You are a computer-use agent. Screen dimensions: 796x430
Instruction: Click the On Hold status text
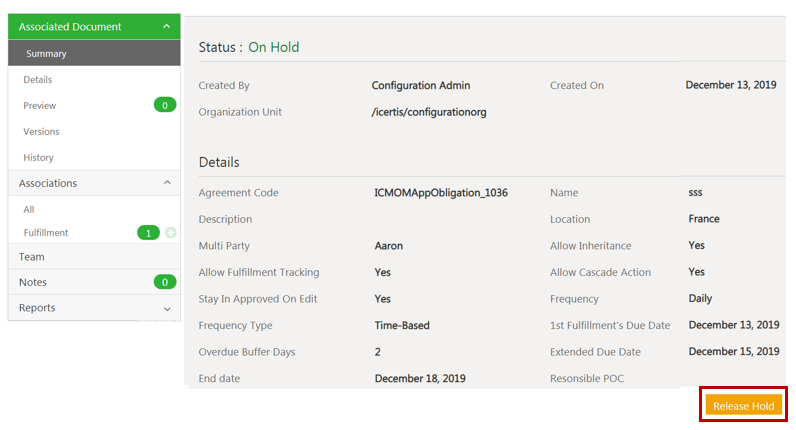273,47
